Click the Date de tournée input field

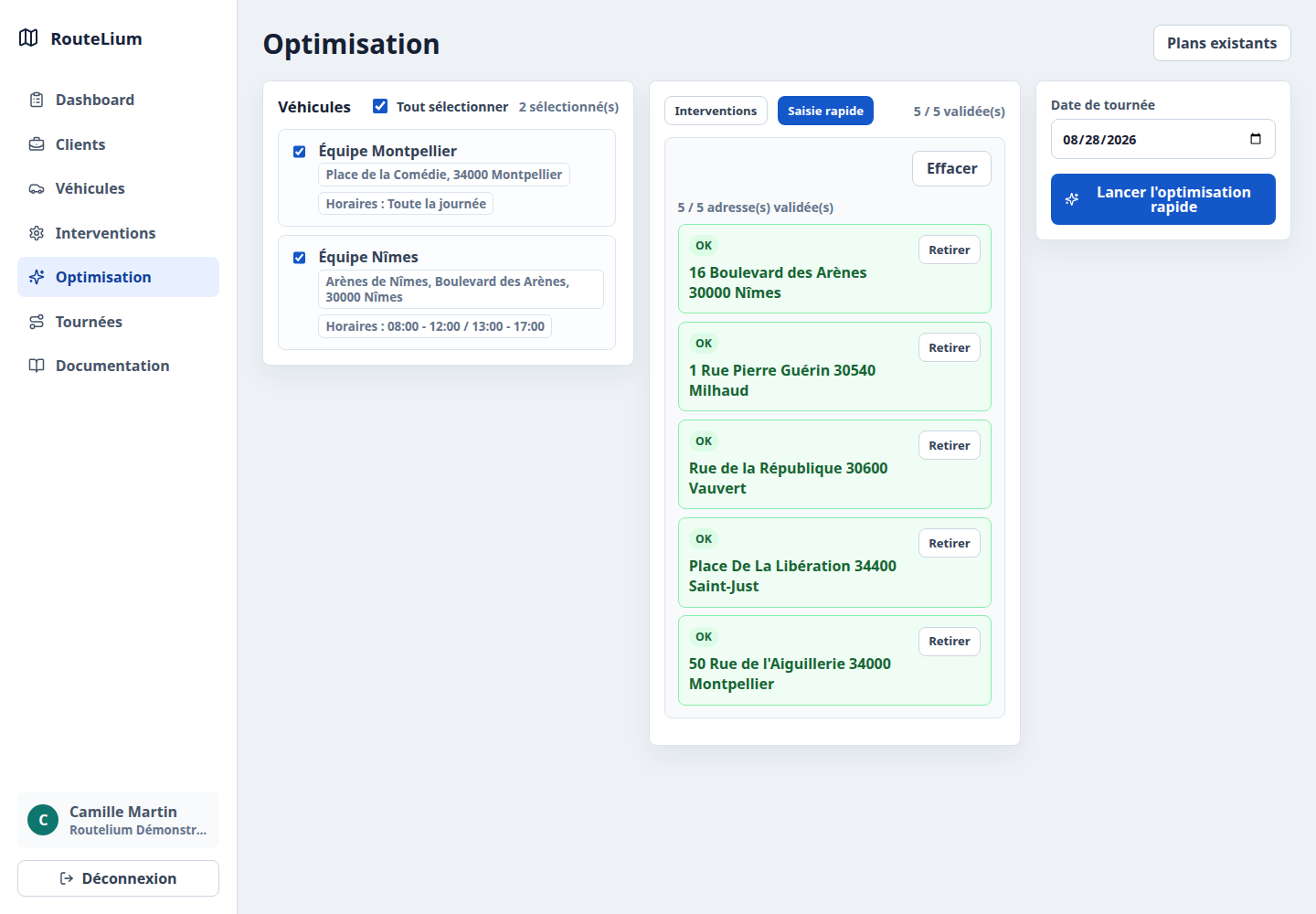click(x=1162, y=139)
